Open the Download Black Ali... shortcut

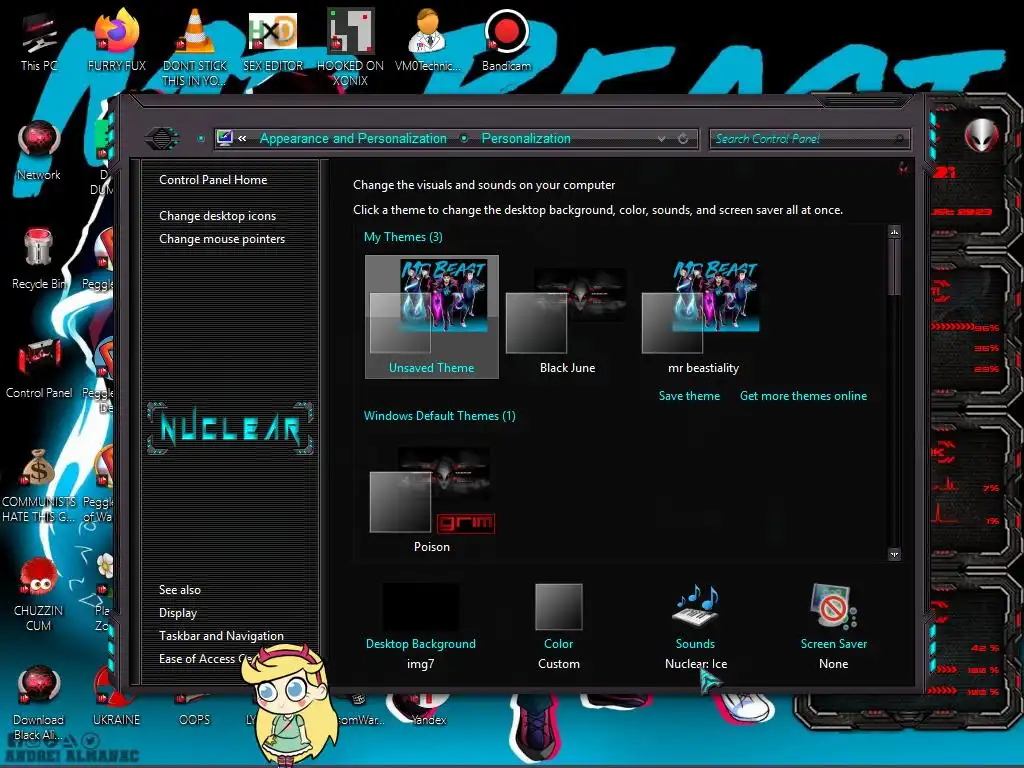coord(39,703)
